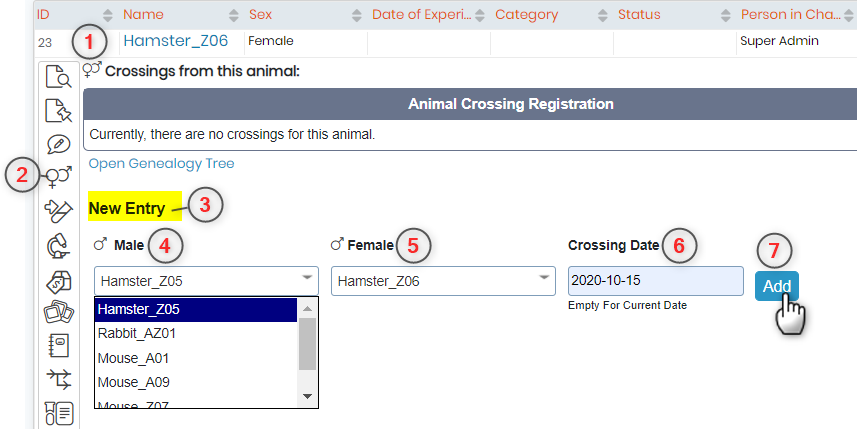The height and width of the screenshot is (429, 857).
Task: Open the comment pencil bubble icon
Action: tap(58, 144)
